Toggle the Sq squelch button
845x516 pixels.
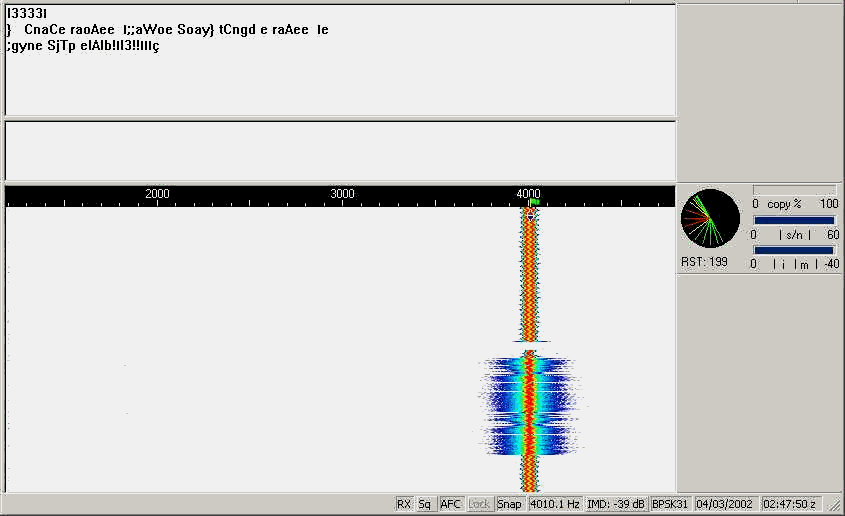point(425,504)
